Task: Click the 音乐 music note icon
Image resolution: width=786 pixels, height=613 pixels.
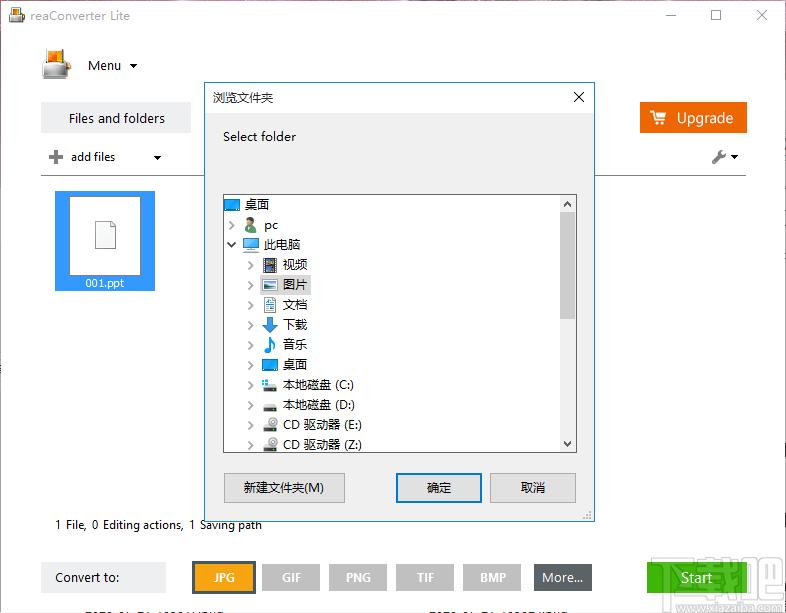Action: (x=270, y=345)
